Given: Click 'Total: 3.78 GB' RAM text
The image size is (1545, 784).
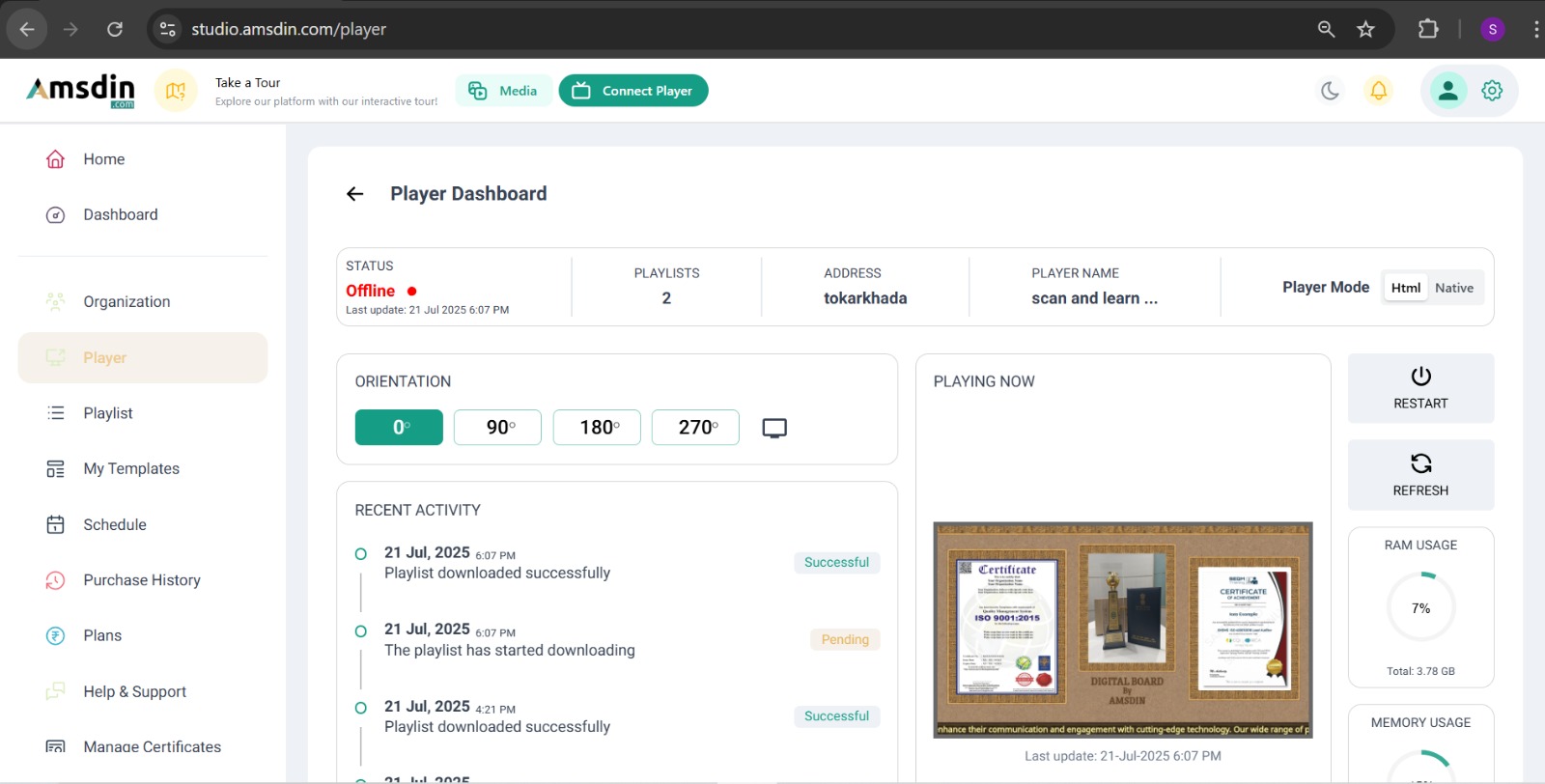Looking at the screenshot, I should pos(1420,671).
